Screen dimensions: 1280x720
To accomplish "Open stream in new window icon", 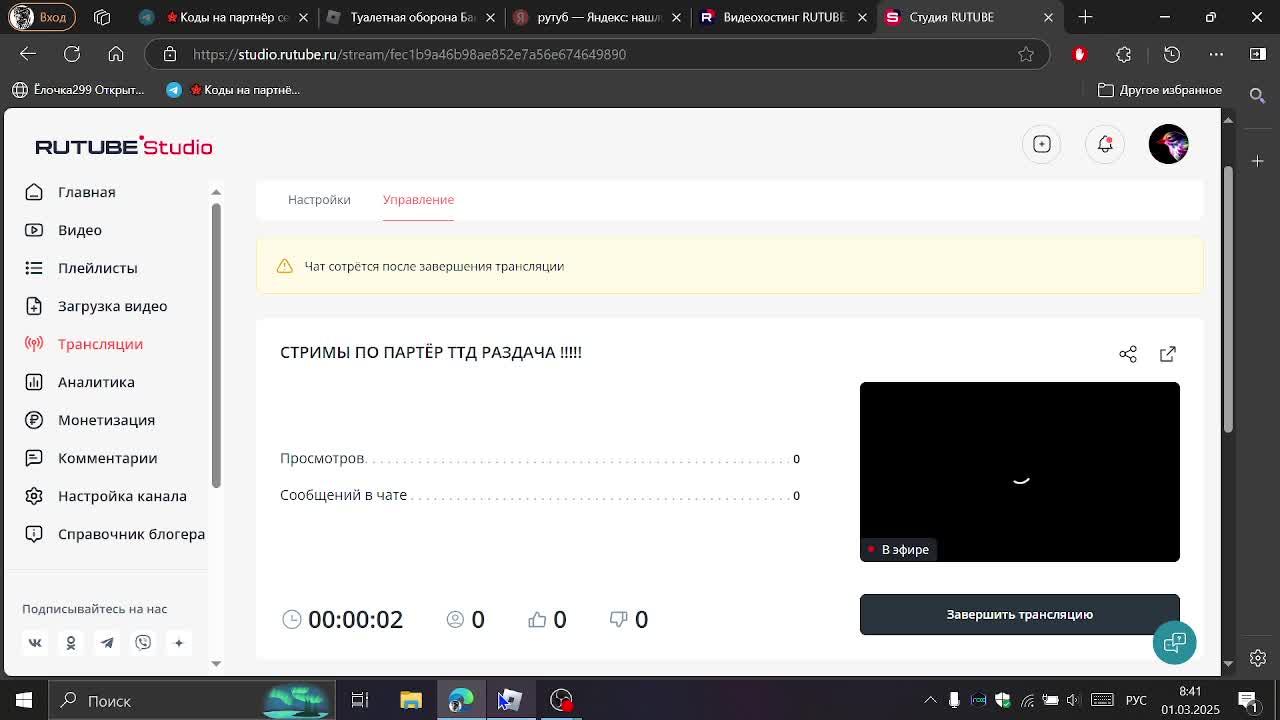I will tap(1168, 354).
